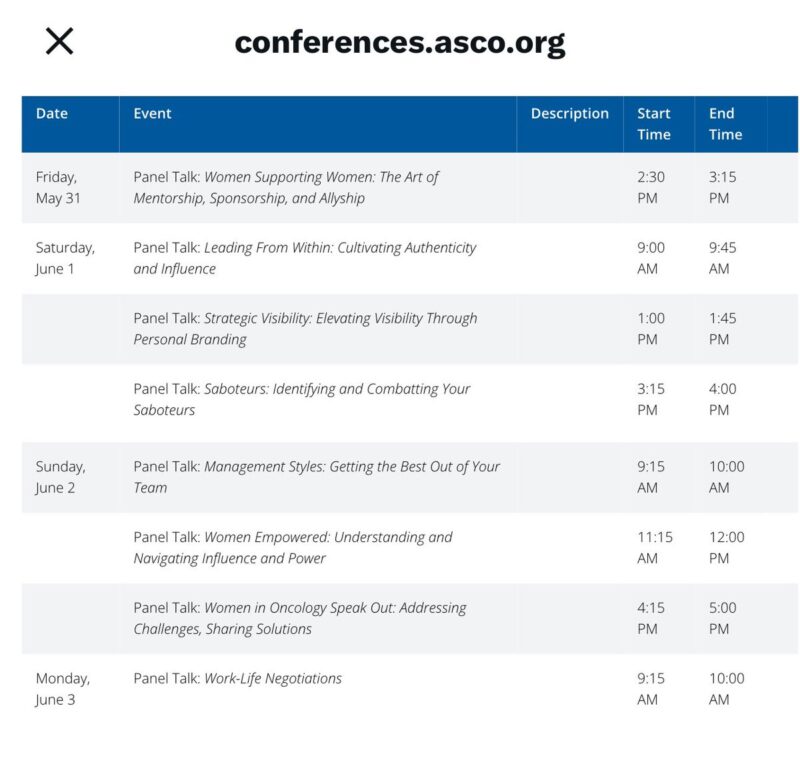
Task: Click the 11:15 AM start time cell
Action: [655, 547]
